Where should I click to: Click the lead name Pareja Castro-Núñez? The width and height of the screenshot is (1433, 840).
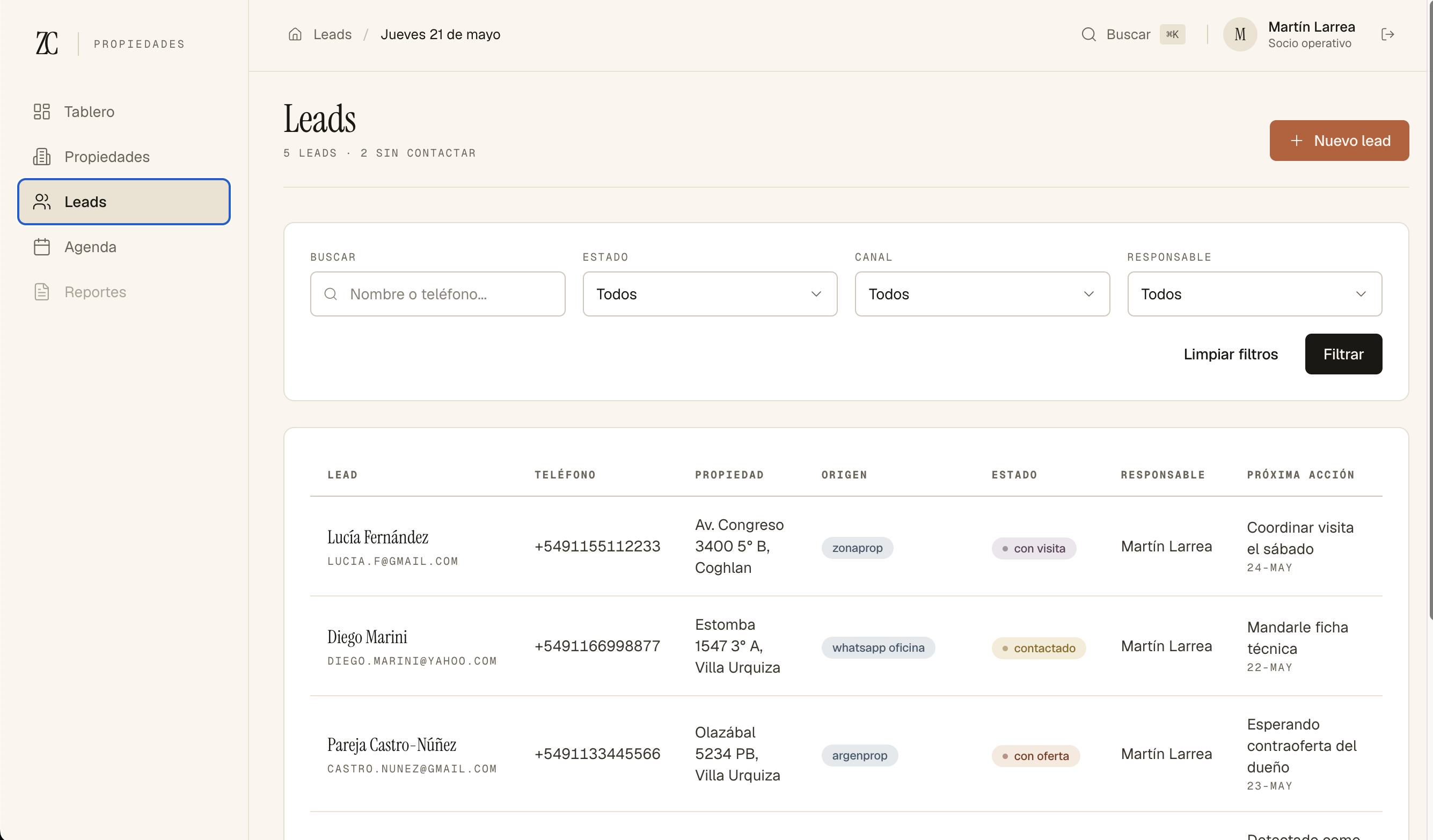[x=391, y=745]
